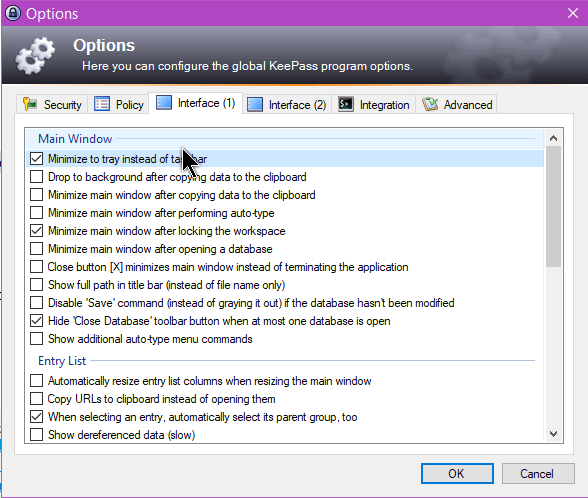Click the Interface (1) tab window icon
588x498 pixels.
point(164,102)
